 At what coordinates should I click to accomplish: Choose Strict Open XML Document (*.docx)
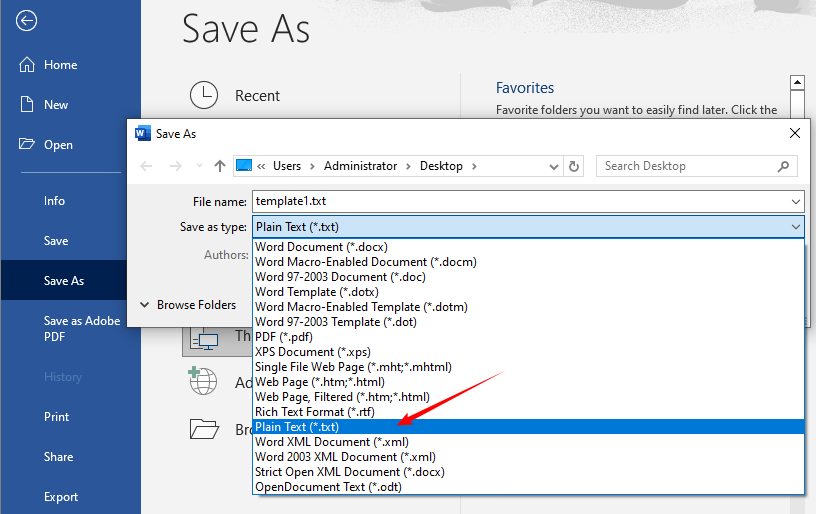point(528,472)
